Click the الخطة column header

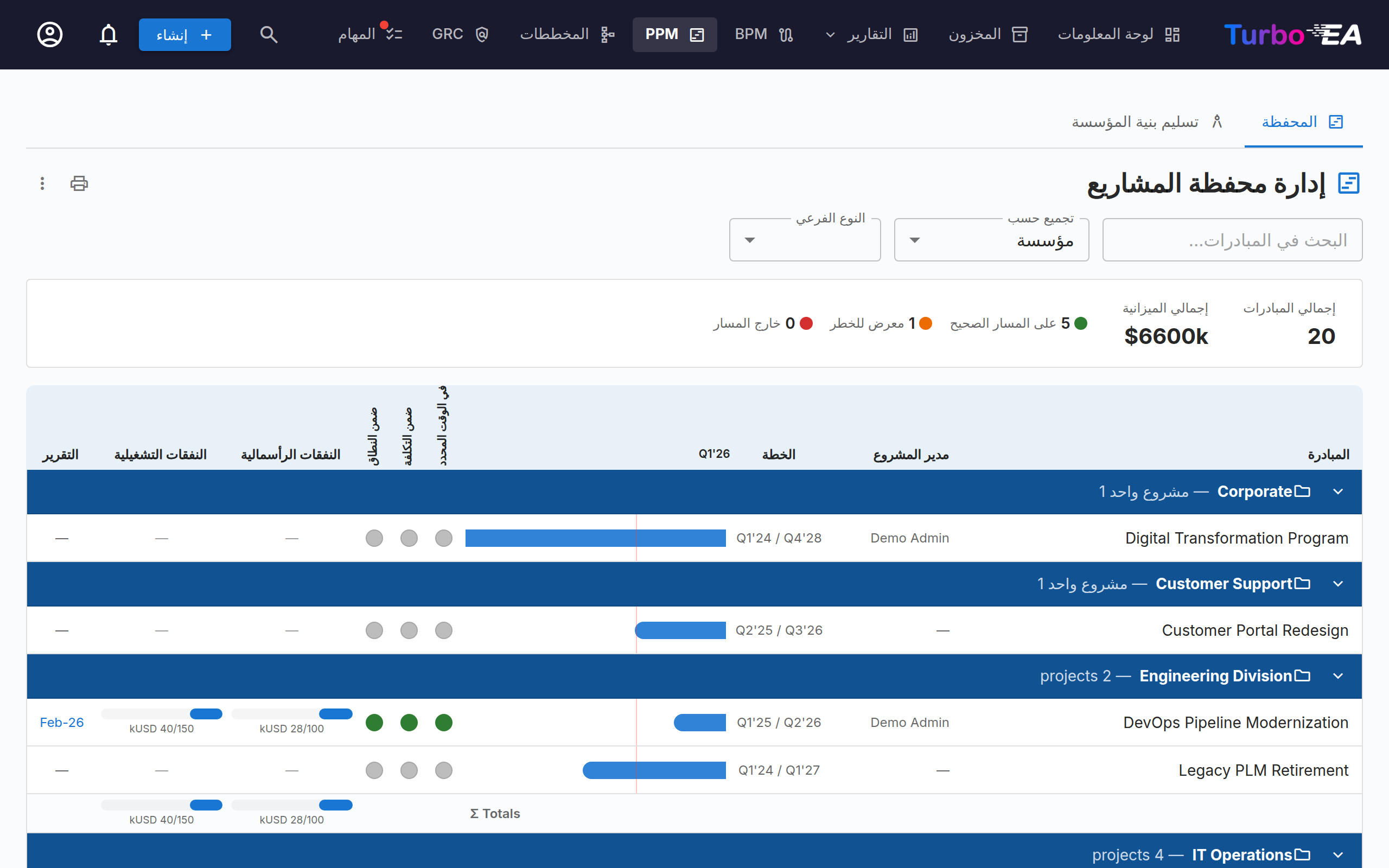pyautogui.click(x=778, y=455)
